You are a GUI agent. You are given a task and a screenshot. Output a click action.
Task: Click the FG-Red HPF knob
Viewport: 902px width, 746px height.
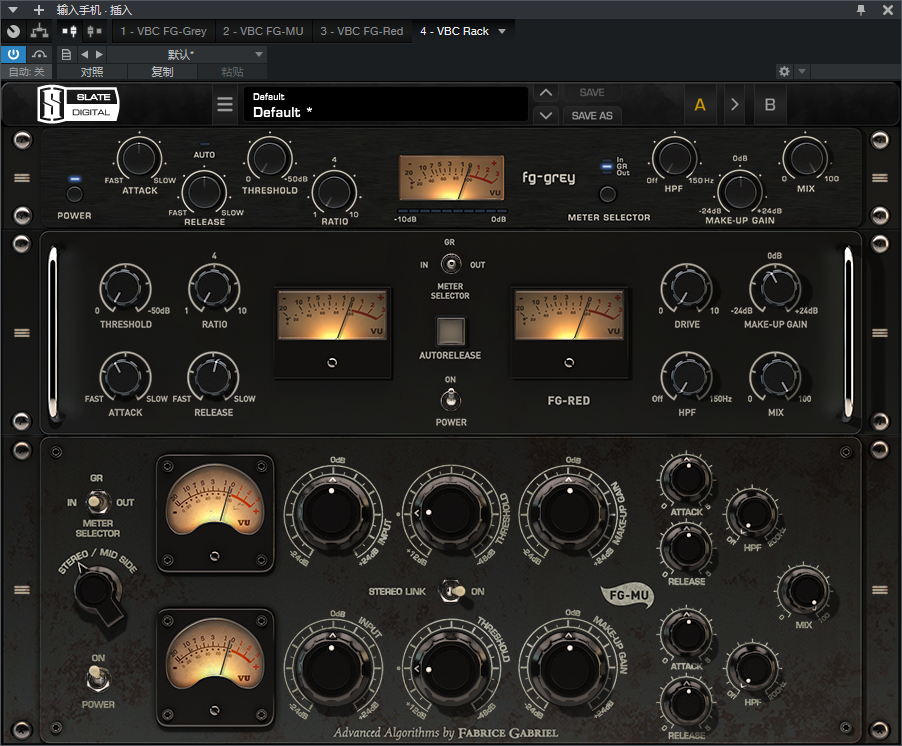click(x=687, y=377)
